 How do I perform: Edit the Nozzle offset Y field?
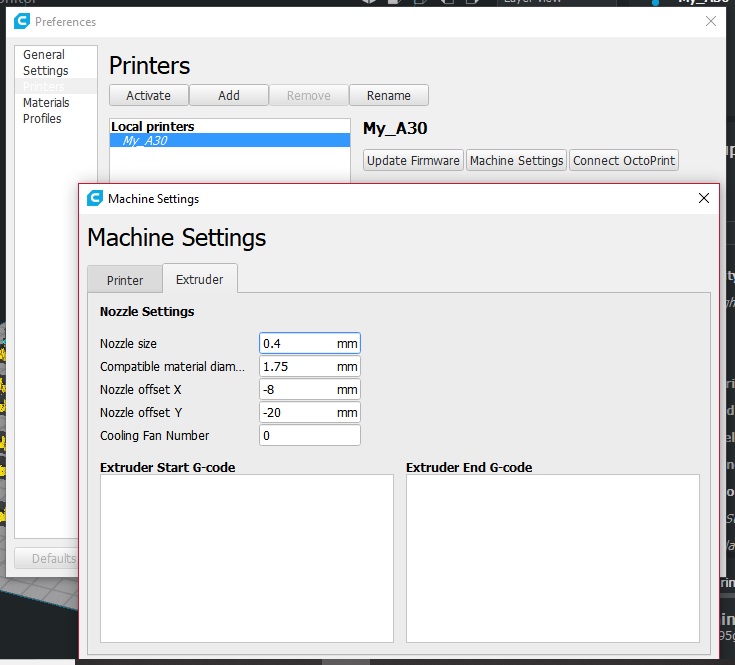310,412
